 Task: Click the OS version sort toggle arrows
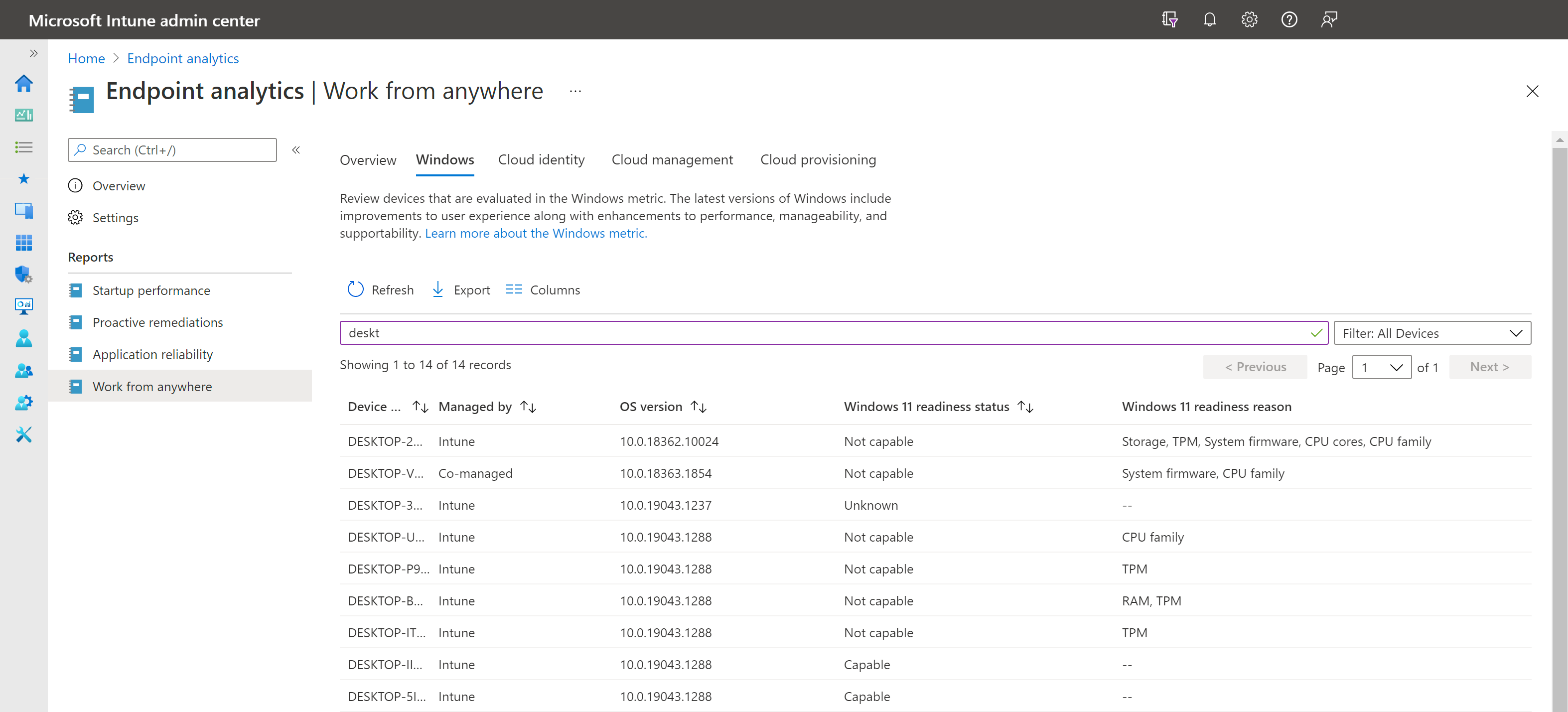(x=699, y=406)
